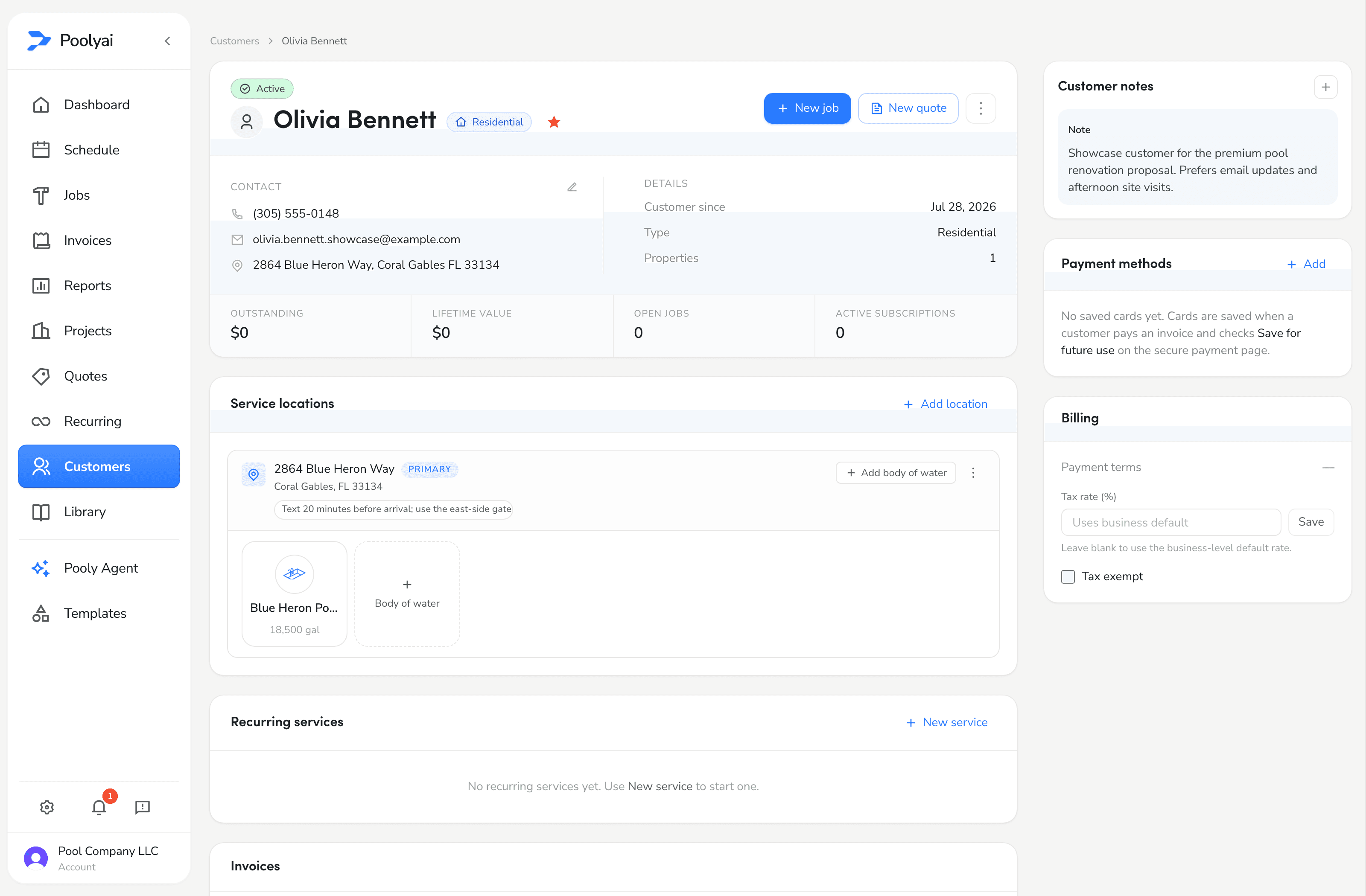Click the olivia.bennett.showcase@example.com email
This screenshot has height=896, width=1366.
(x=356, y=239)
